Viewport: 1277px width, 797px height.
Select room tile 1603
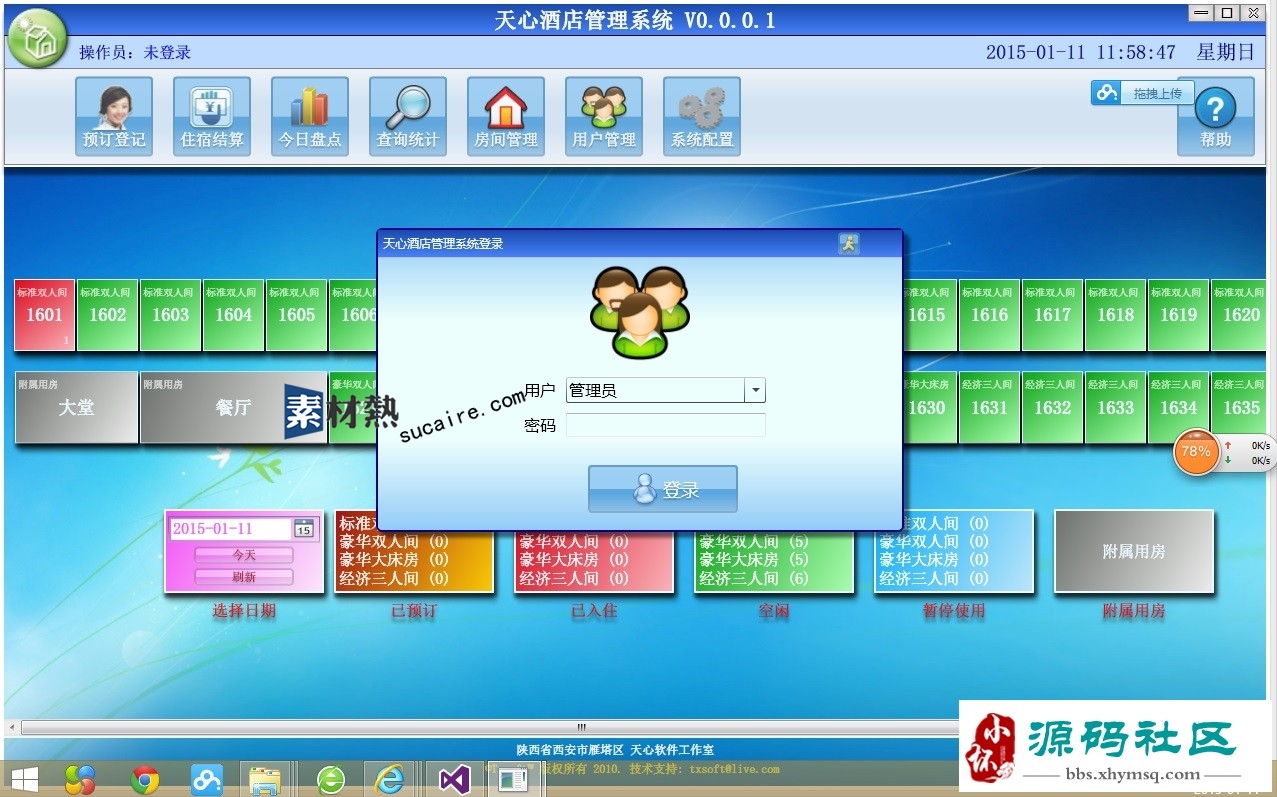171,315
